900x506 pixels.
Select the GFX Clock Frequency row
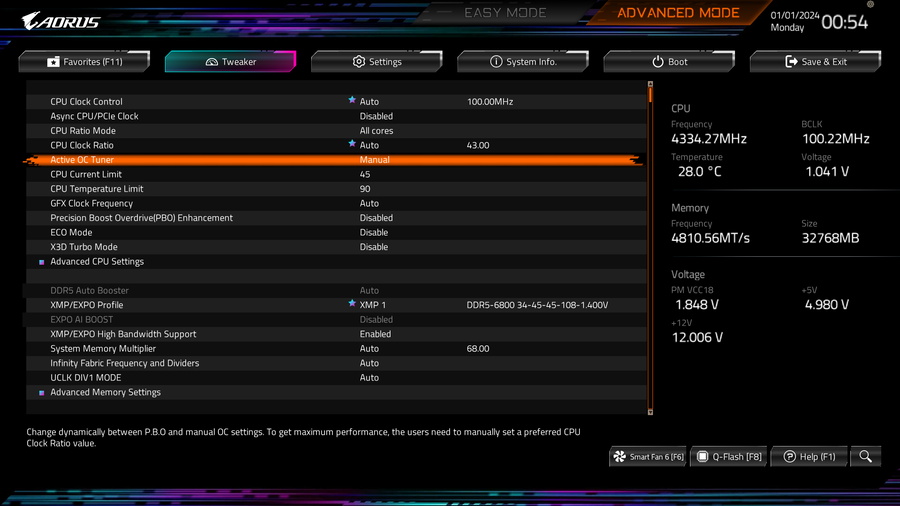pos(336,204)
